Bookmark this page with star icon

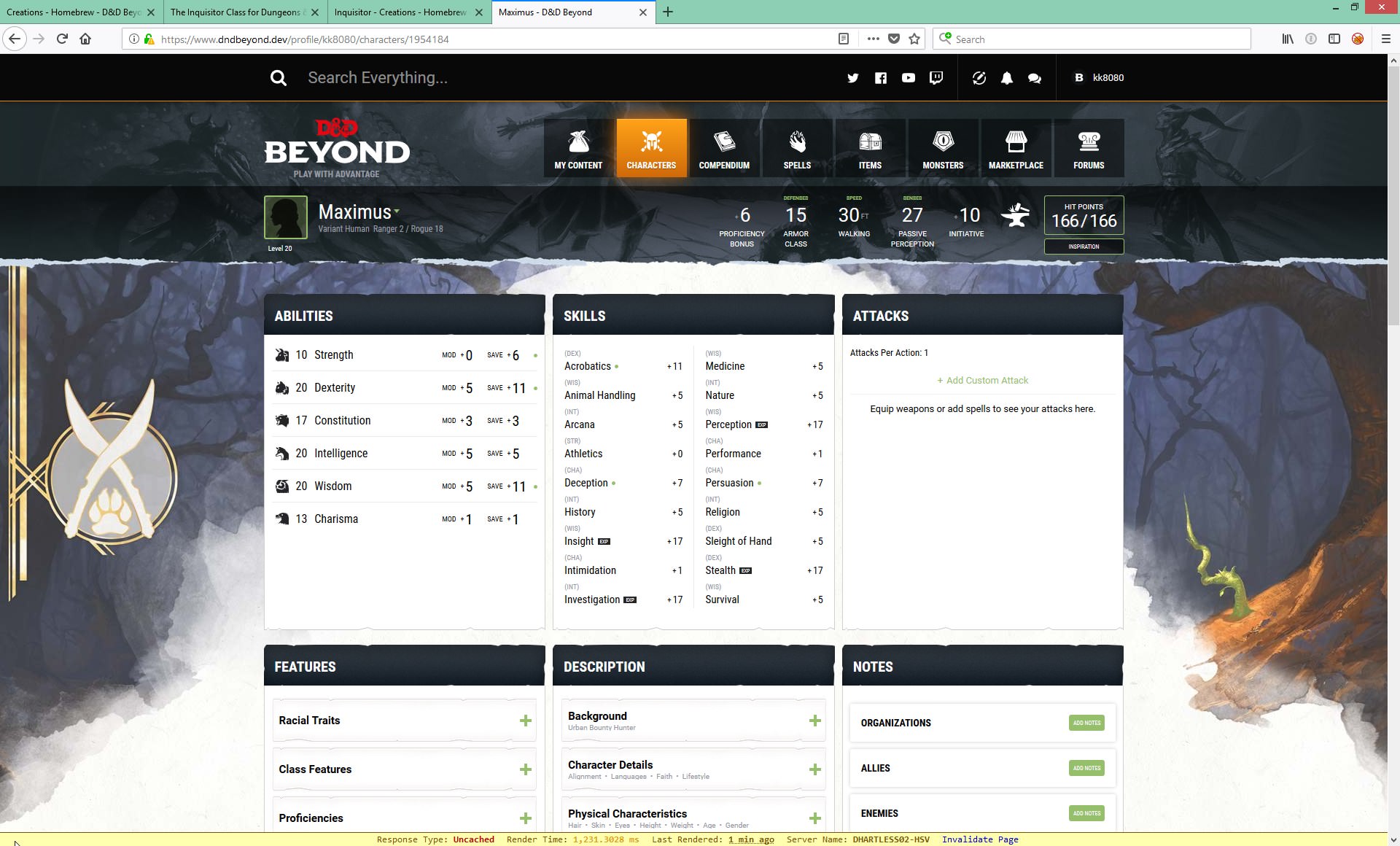914,39
